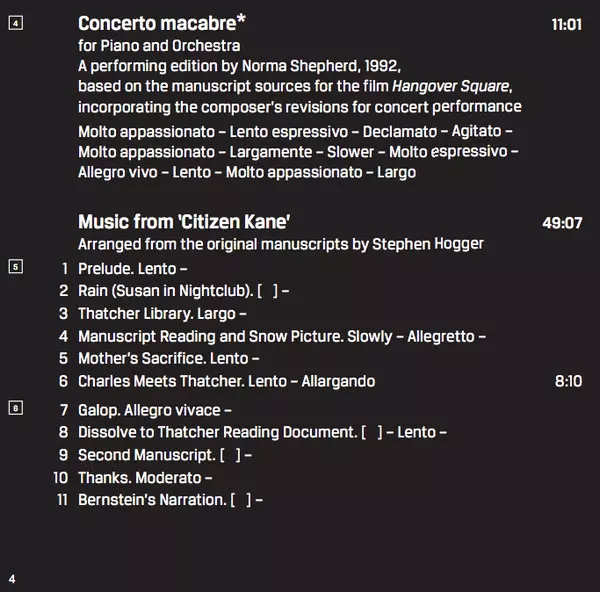Select the Concerto macabre title
600x592 pixels.
161,23
